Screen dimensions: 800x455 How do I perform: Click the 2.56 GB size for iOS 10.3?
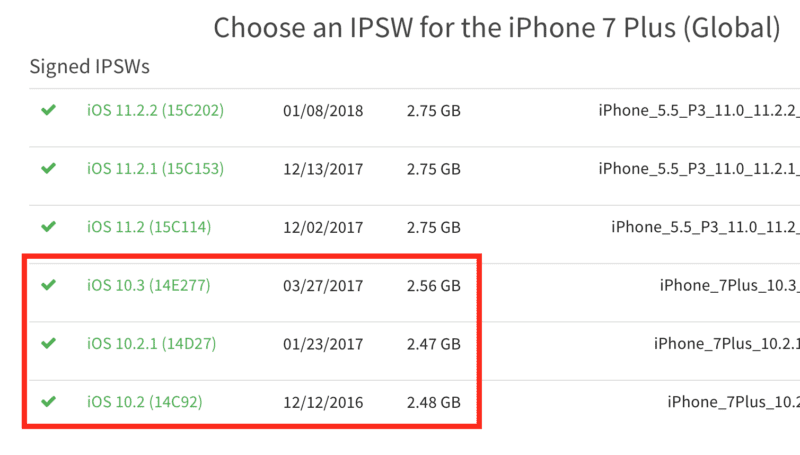tap(434, 286)
